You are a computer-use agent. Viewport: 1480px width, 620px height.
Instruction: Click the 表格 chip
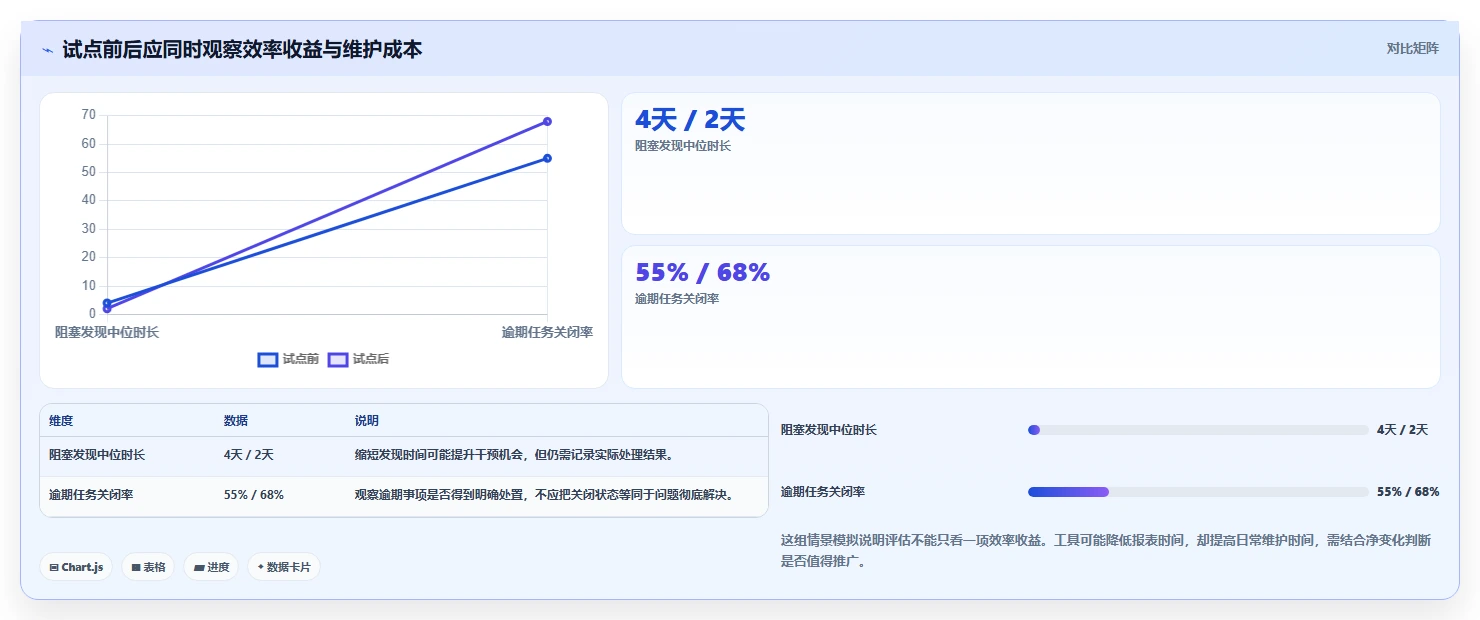(148, 567)
